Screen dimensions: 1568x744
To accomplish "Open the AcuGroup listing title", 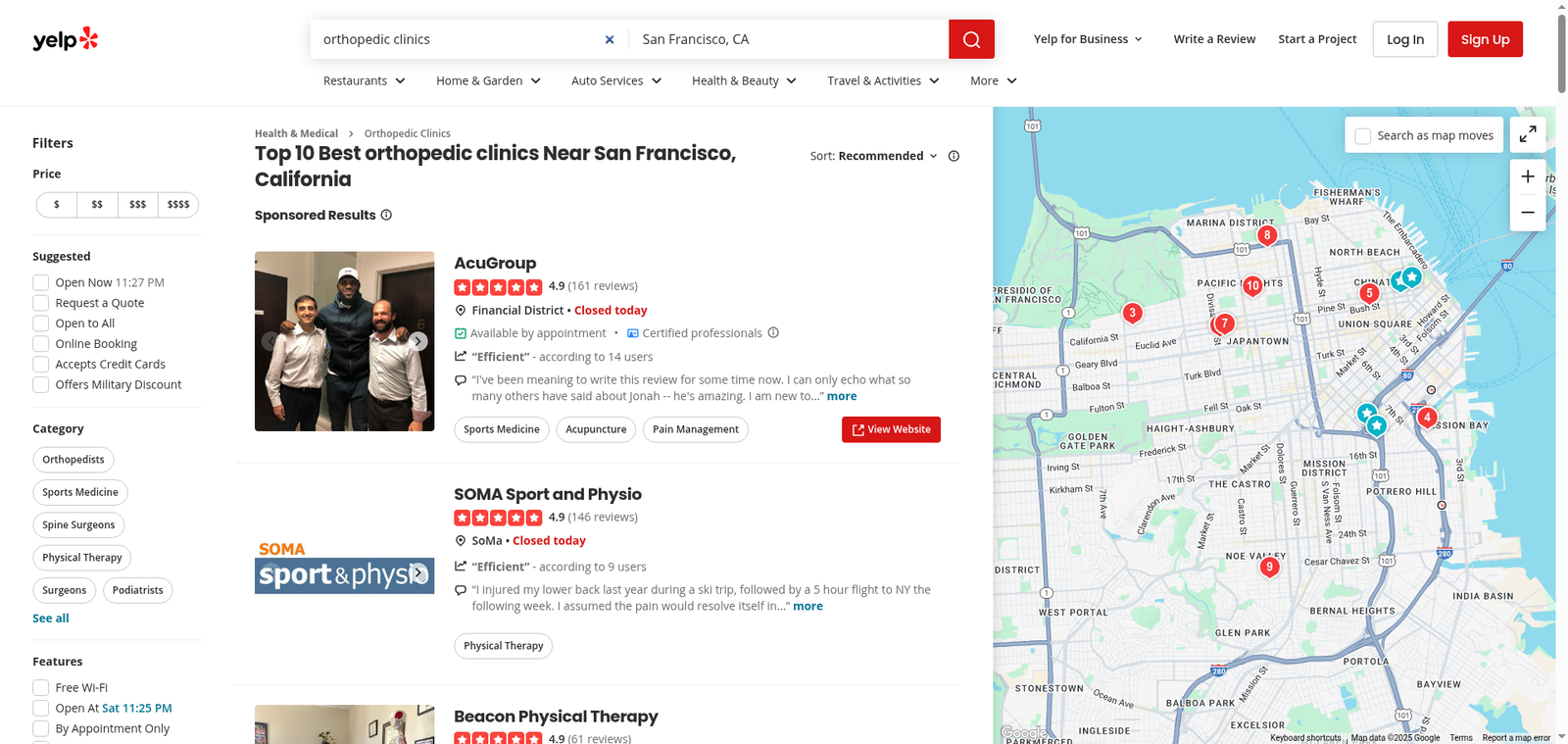I will click(495, 263).
